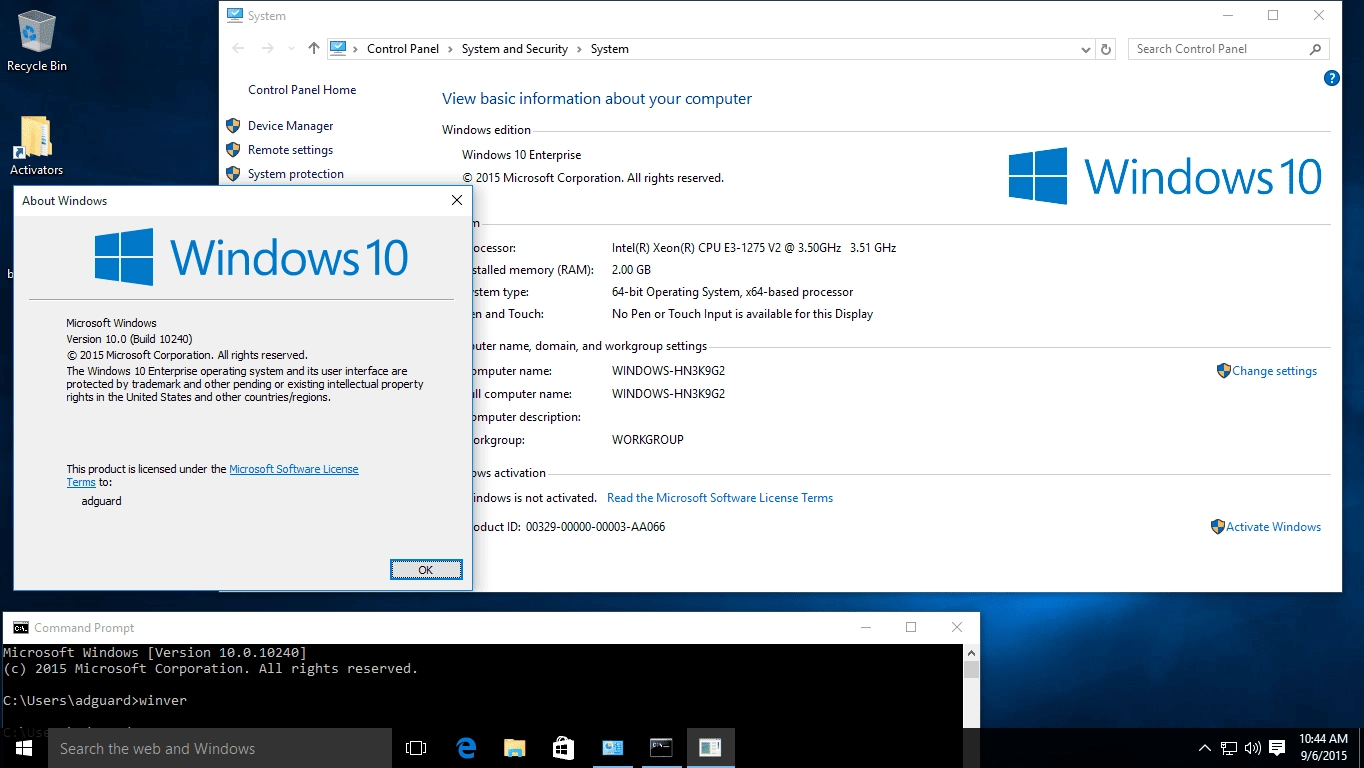Open the Start menu
The width and height of the screenshot is (1364, 768).
pyautogui.click(x=23, y=748)
